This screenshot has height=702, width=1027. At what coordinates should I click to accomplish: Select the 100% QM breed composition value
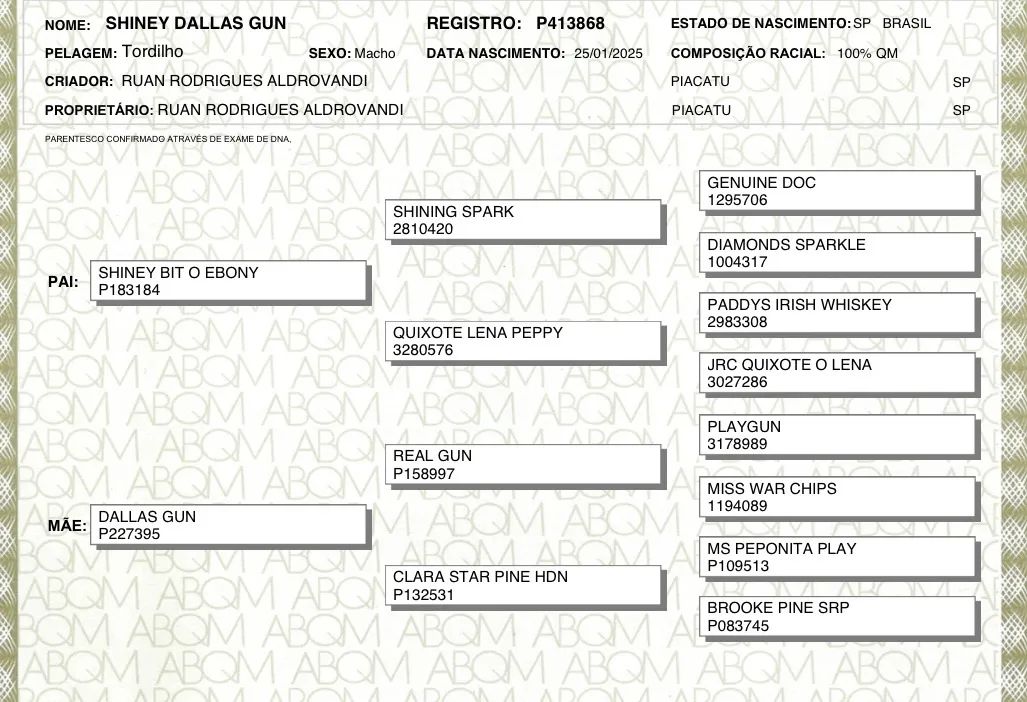click(867, 53)
